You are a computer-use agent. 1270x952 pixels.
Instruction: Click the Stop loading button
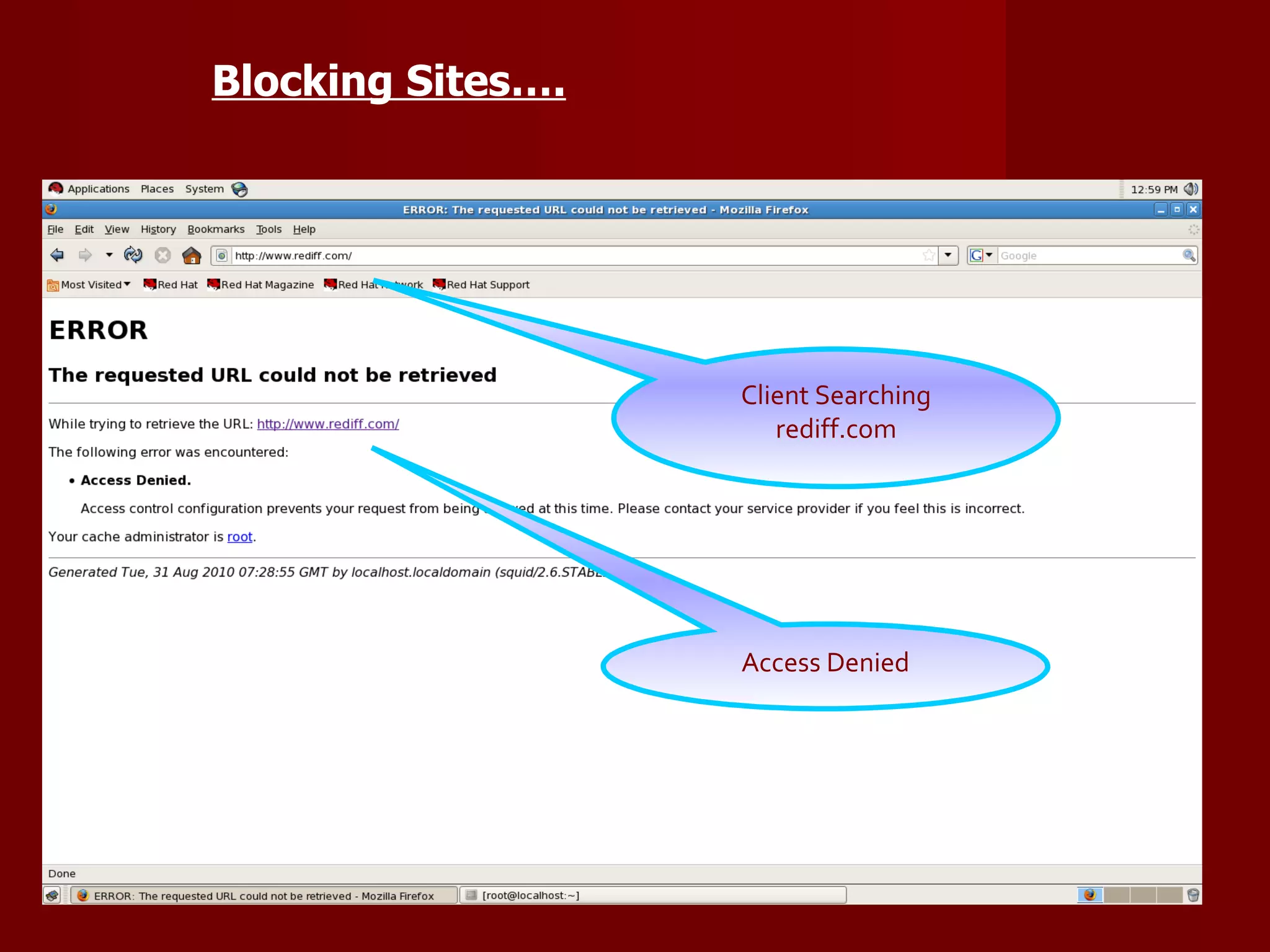coord(162,255)
